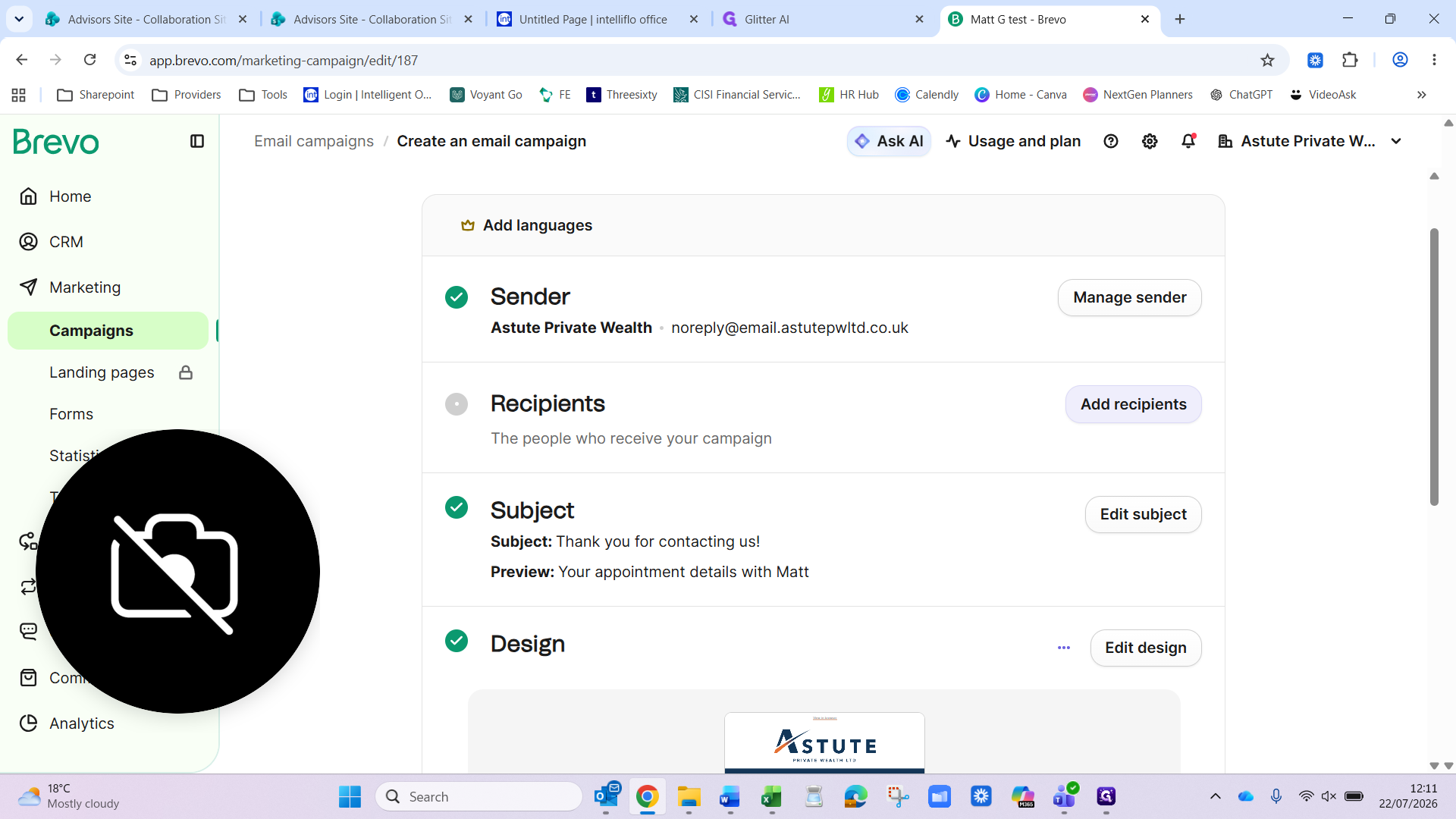The image size is (1456, 819).
Task: Open Word from the taskbar
Action: click(730, 796)
